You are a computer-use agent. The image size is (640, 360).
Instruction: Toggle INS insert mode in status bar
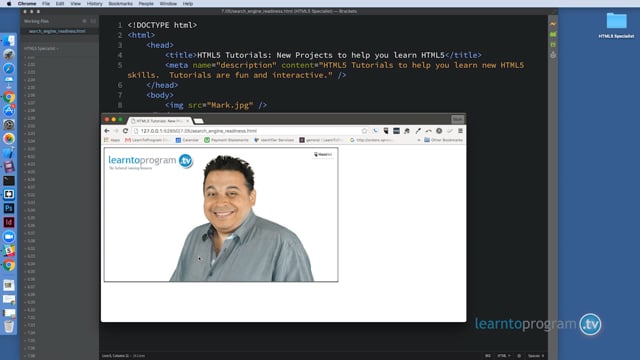487,356
